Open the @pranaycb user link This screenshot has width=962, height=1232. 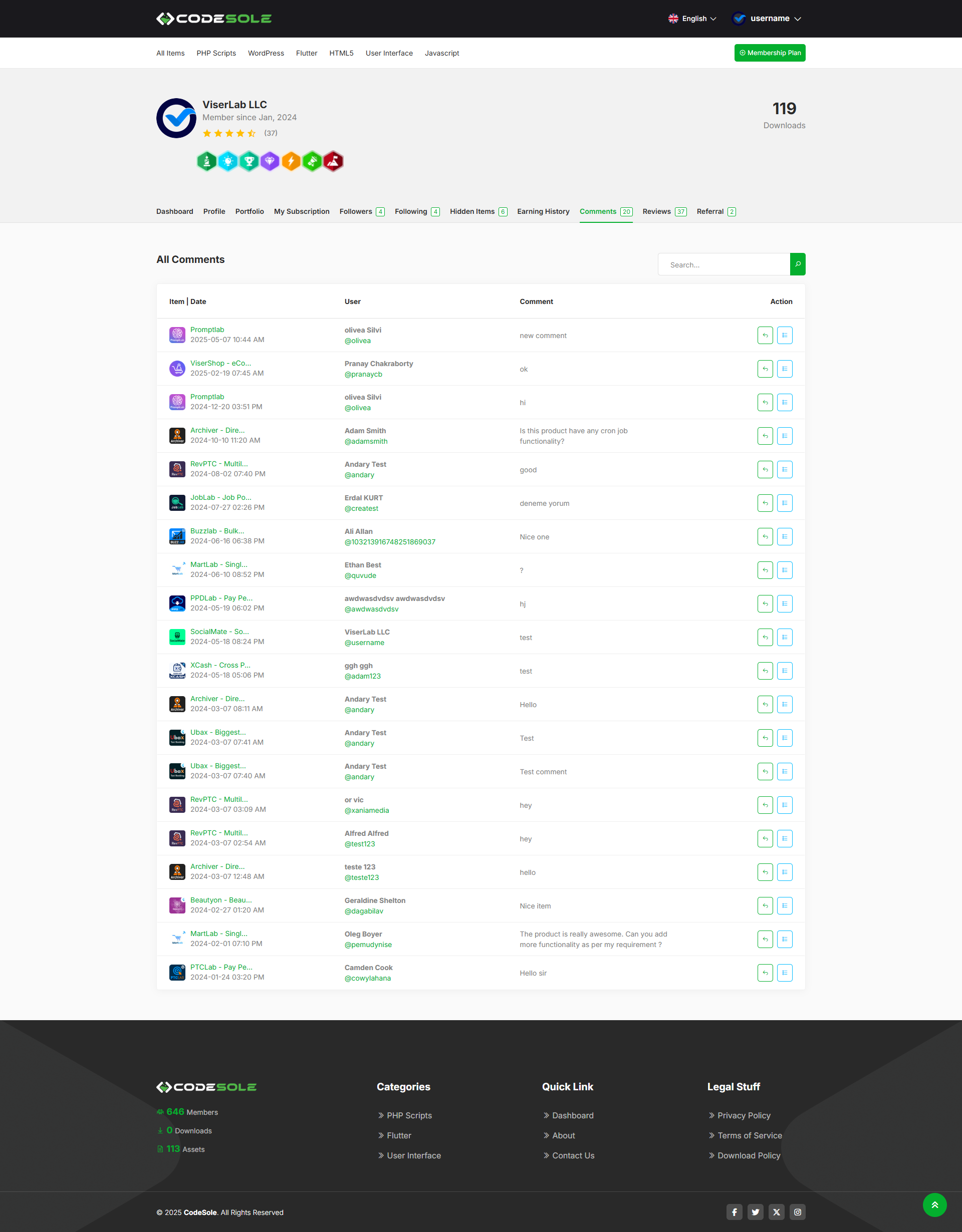click(x=363, y=374)
